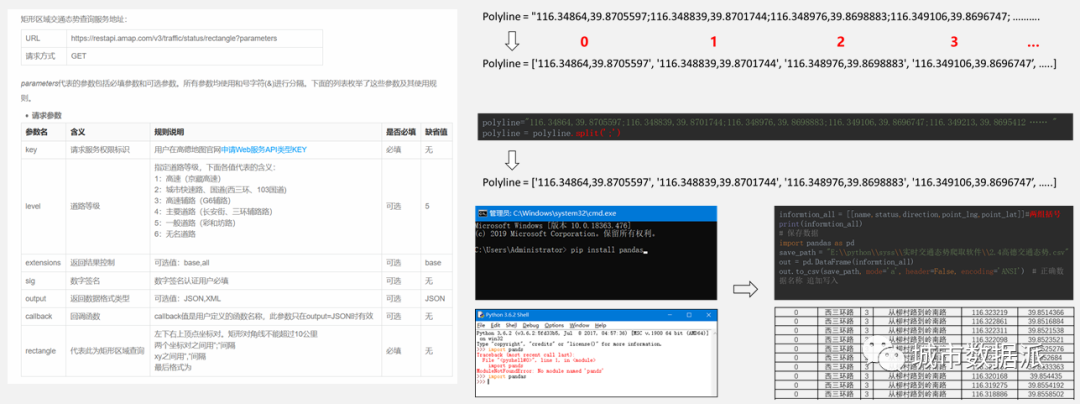Open the Options menu in Python Shell

pyautogui.click(x=554, y=325)
